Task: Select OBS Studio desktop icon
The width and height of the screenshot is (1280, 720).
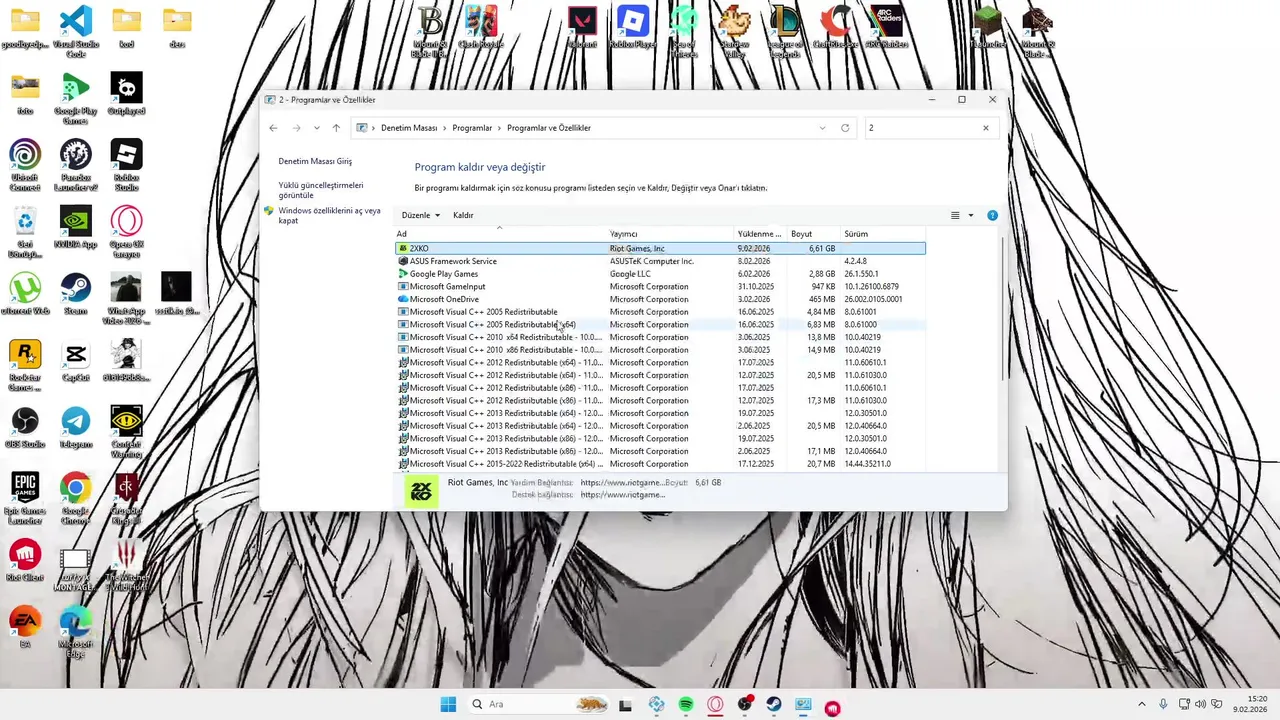Action: click(x=25, y=428)
